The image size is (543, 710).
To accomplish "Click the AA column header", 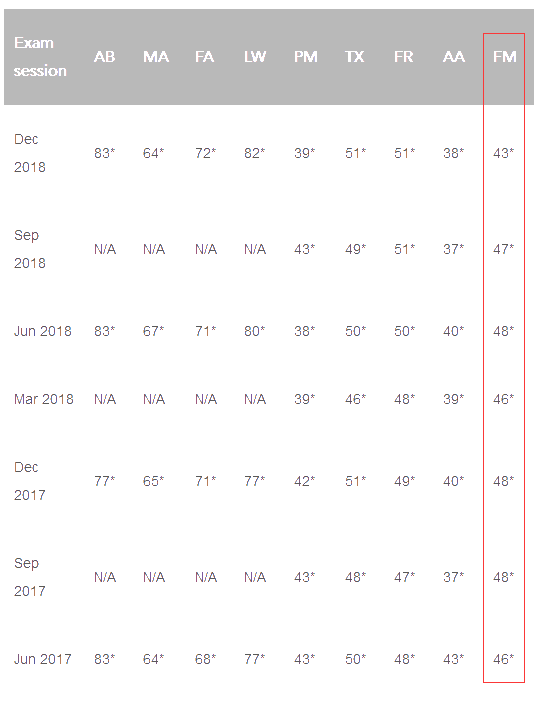I will click(454, 57).
